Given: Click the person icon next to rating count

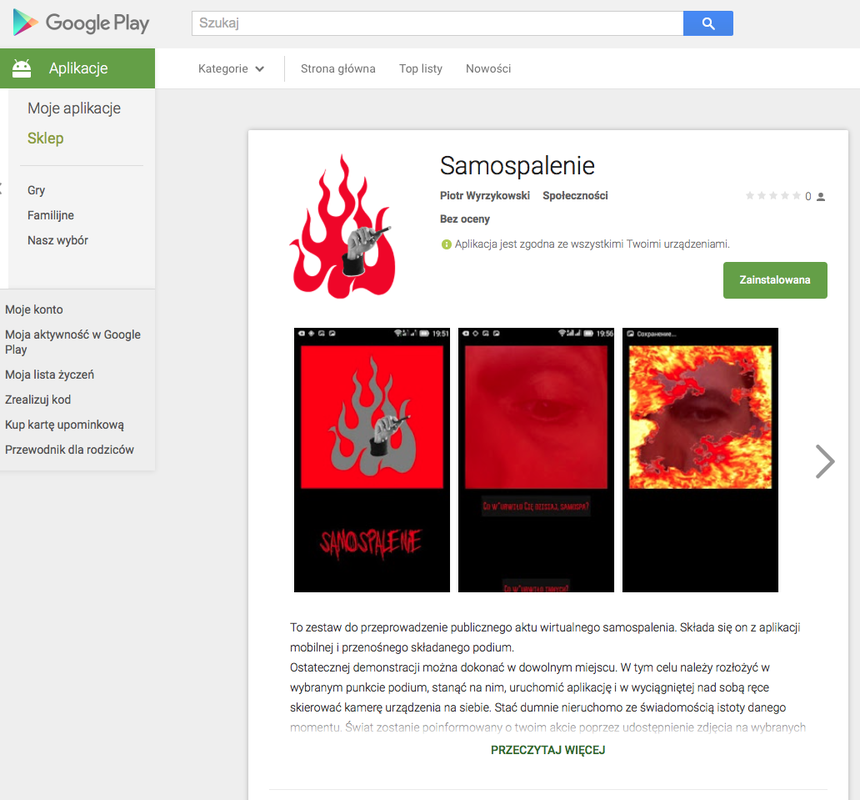Looking at the screenshot, I should (x=821, y=196).
